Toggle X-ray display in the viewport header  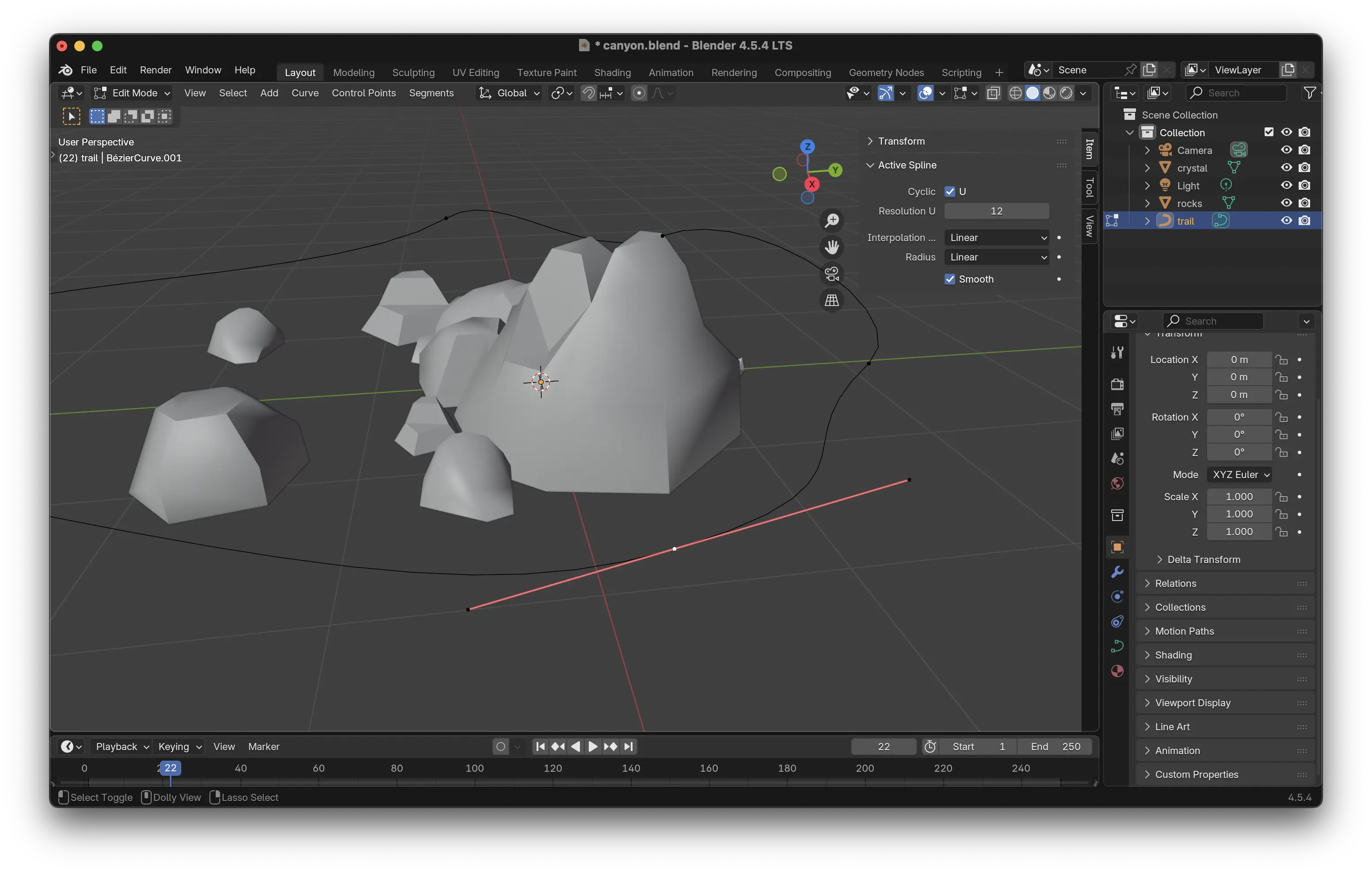tap(993, 93)
